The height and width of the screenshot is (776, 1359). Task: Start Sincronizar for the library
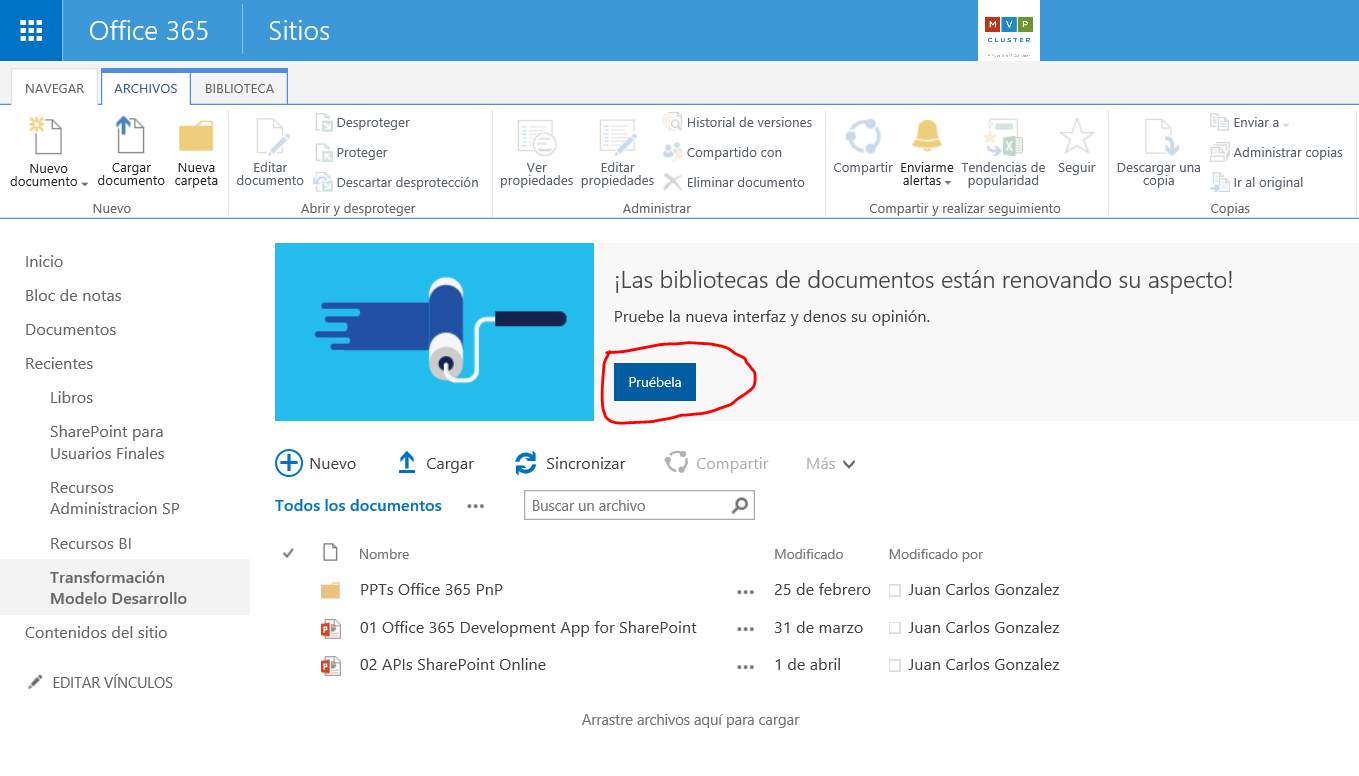572,463
